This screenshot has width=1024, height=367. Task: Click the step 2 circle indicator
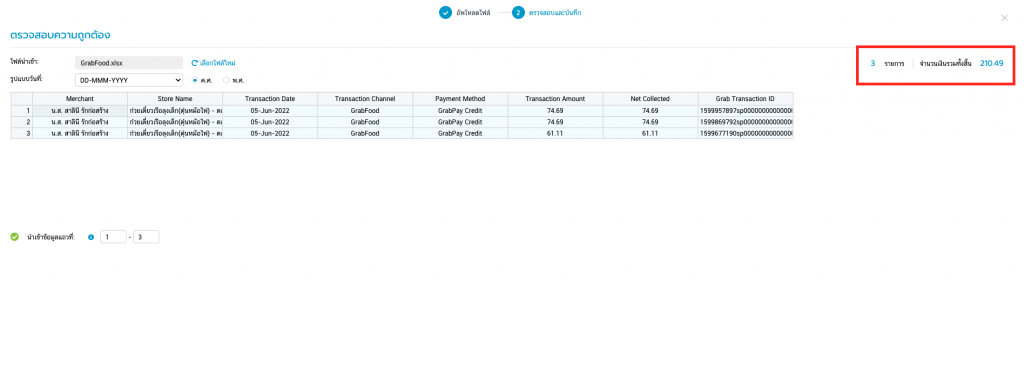point(518,12)
